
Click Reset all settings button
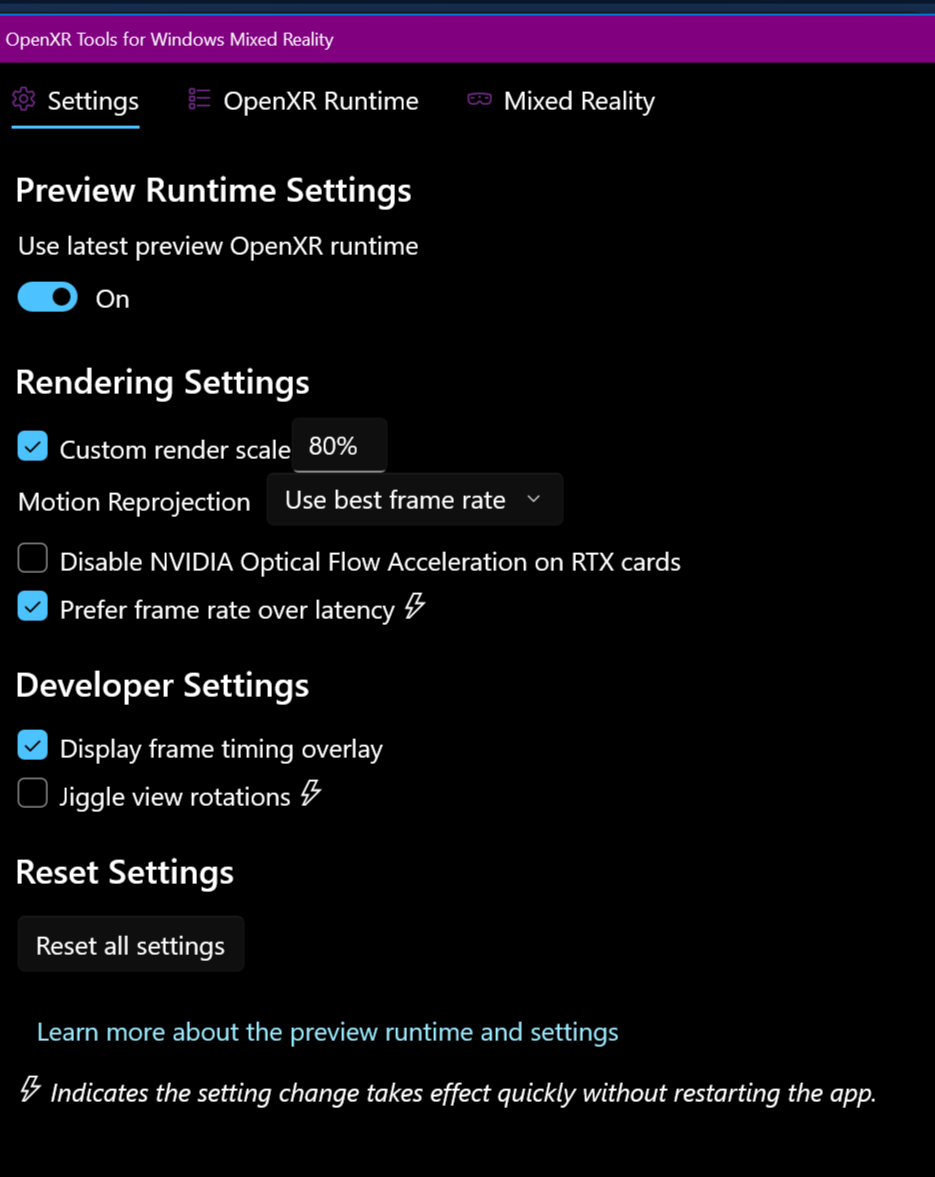click(x=130, y=945)
